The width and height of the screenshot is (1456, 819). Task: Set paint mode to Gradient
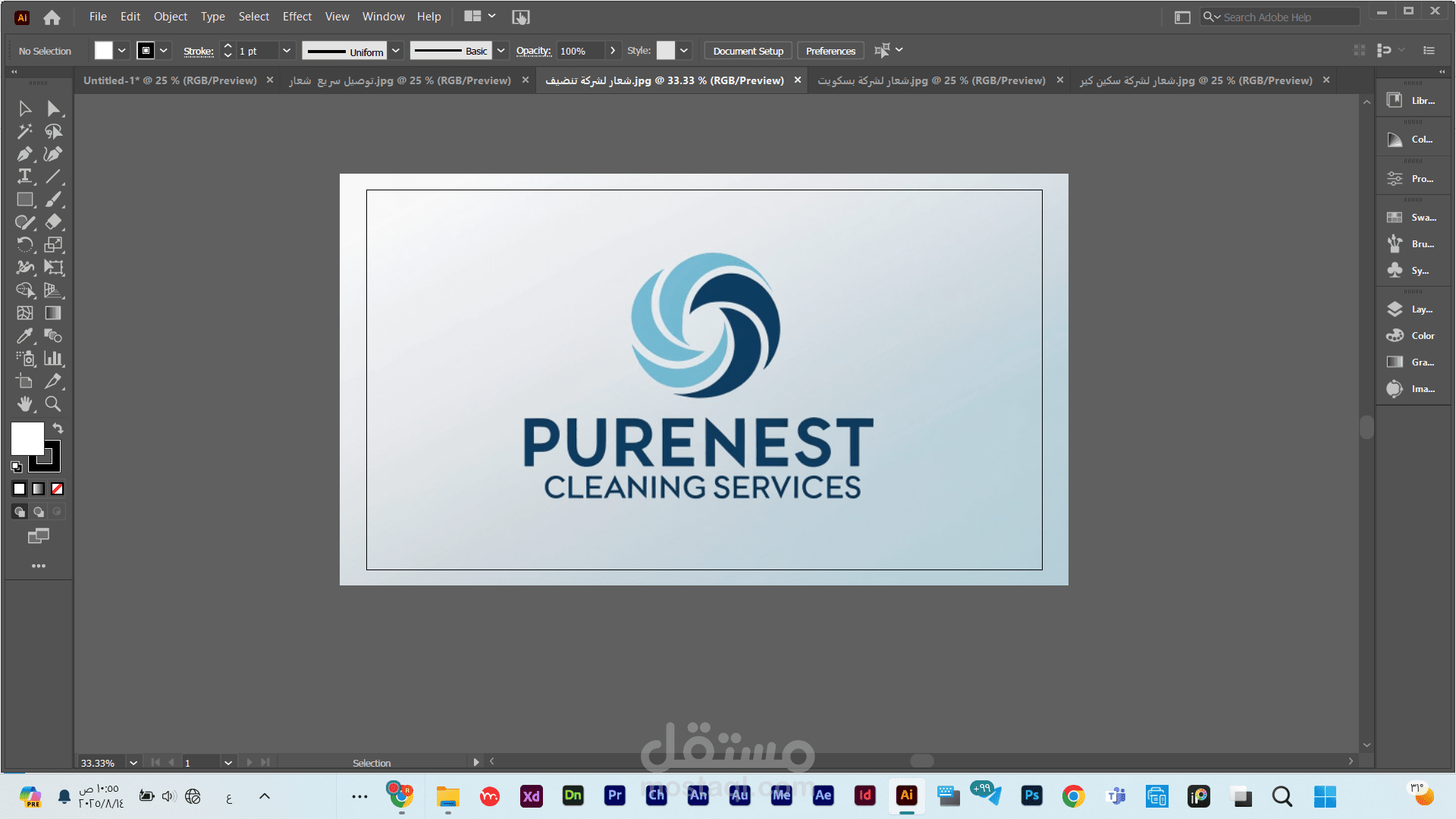[x=39, y=489]
